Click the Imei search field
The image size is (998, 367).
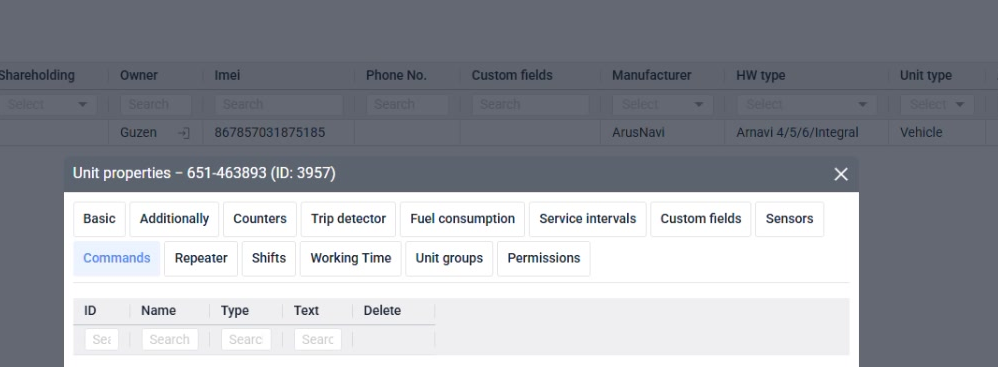279,104
